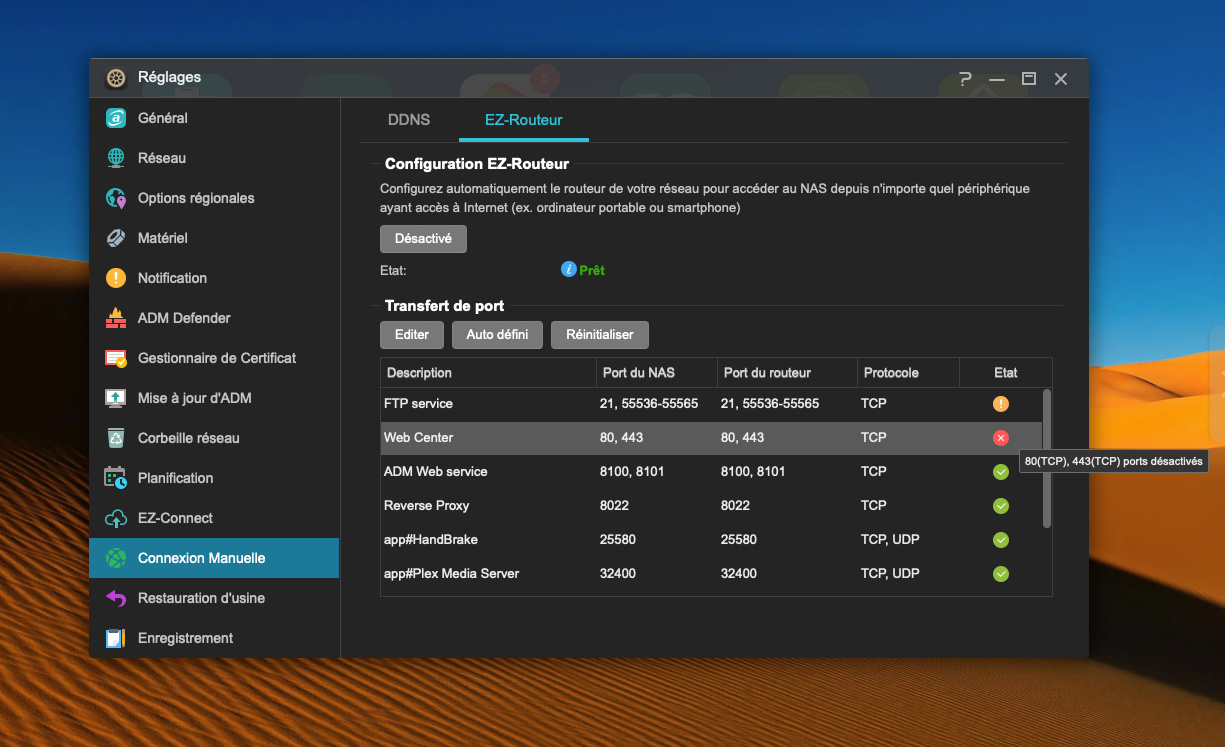Toggle the Désactivé EZ-Routeur button

click(423, 239)
